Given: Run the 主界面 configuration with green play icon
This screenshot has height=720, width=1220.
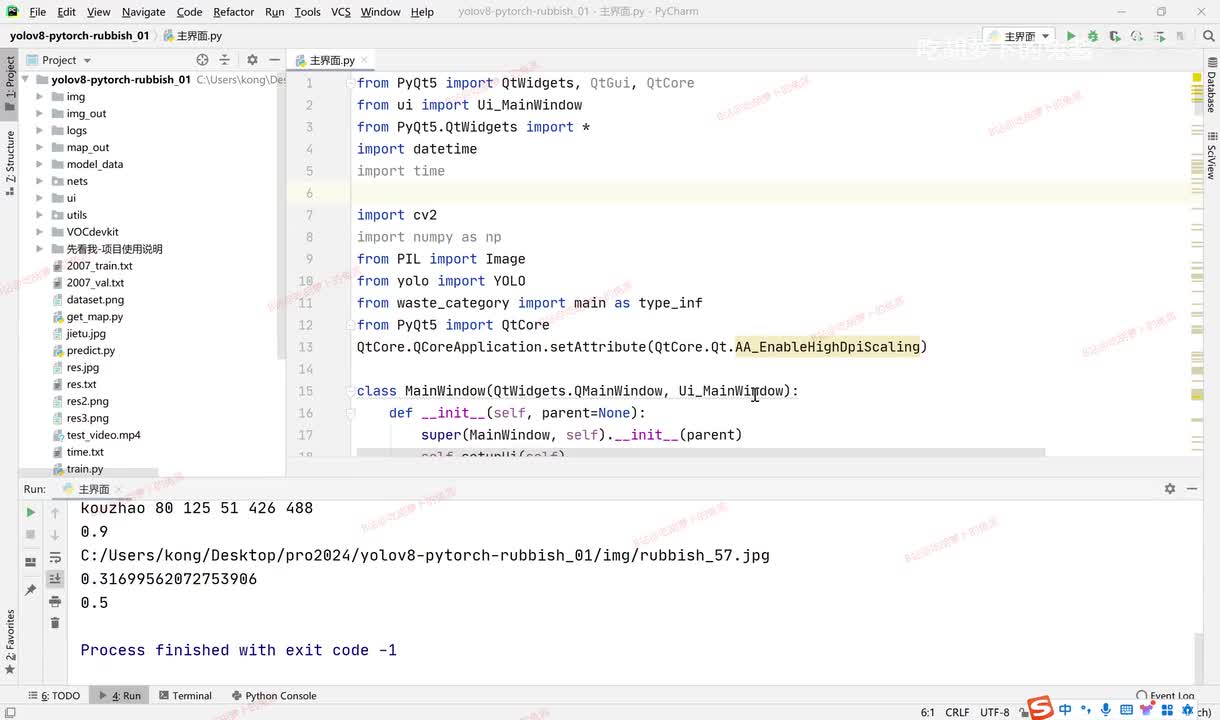Looking at the screenshot, I should coord(1071,36).
